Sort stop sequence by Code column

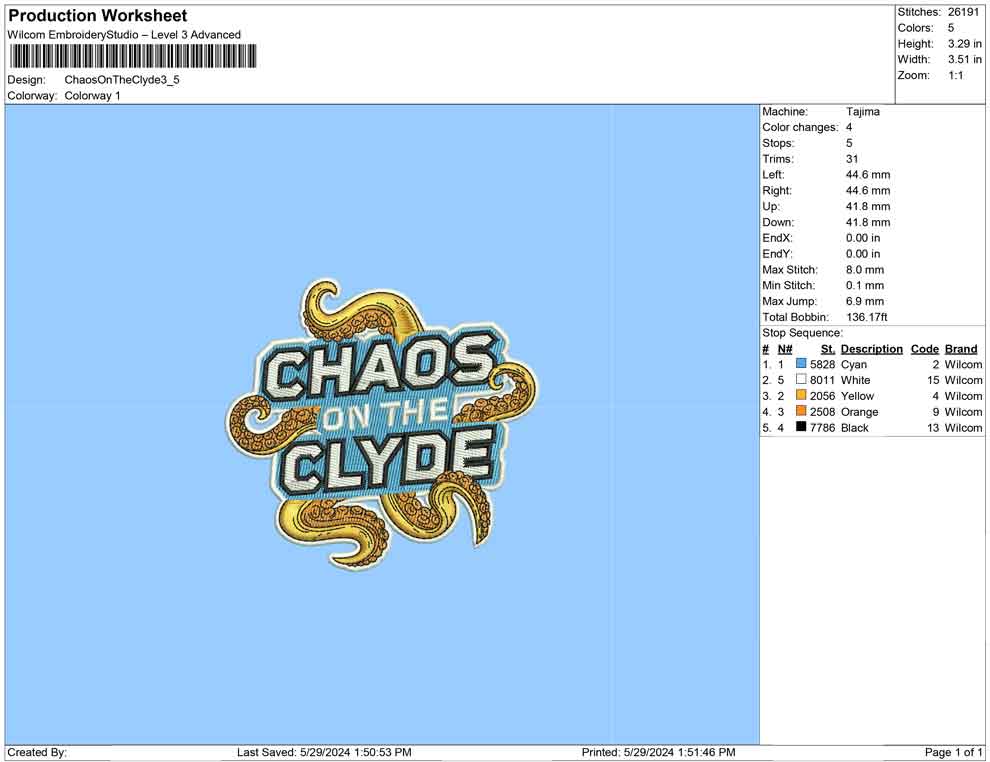pos(924,348)
